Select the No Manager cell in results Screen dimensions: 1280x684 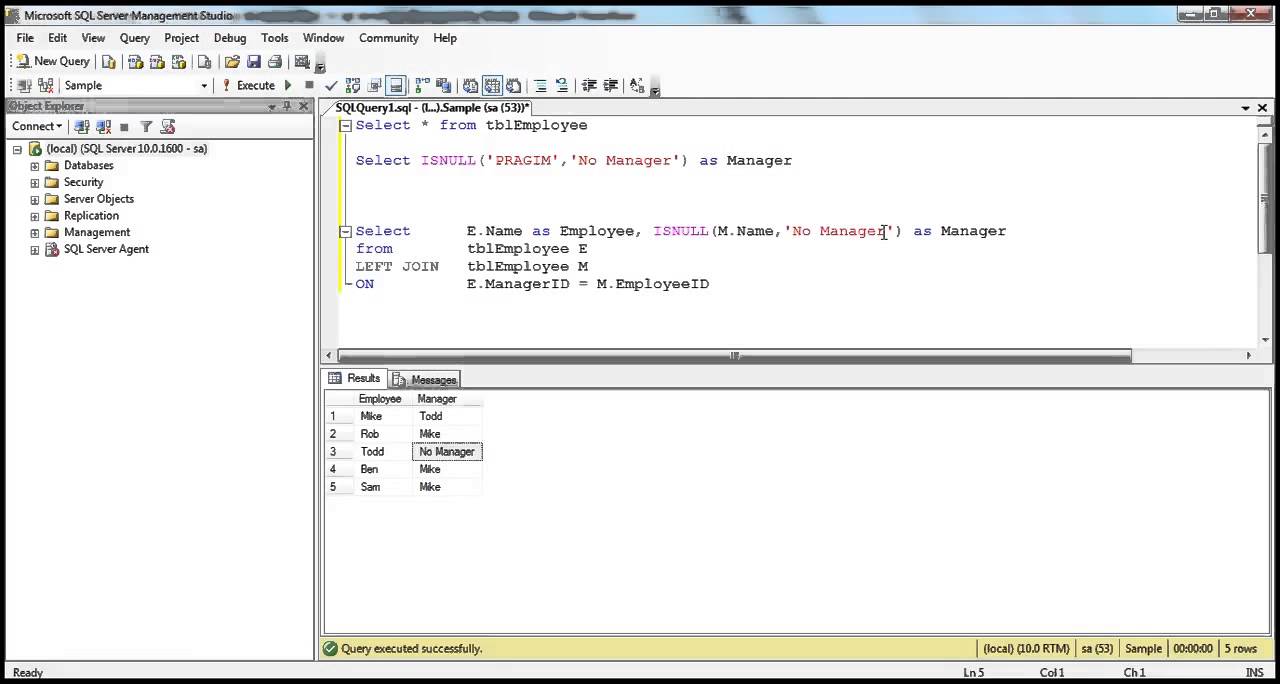(x=447, y=452)
